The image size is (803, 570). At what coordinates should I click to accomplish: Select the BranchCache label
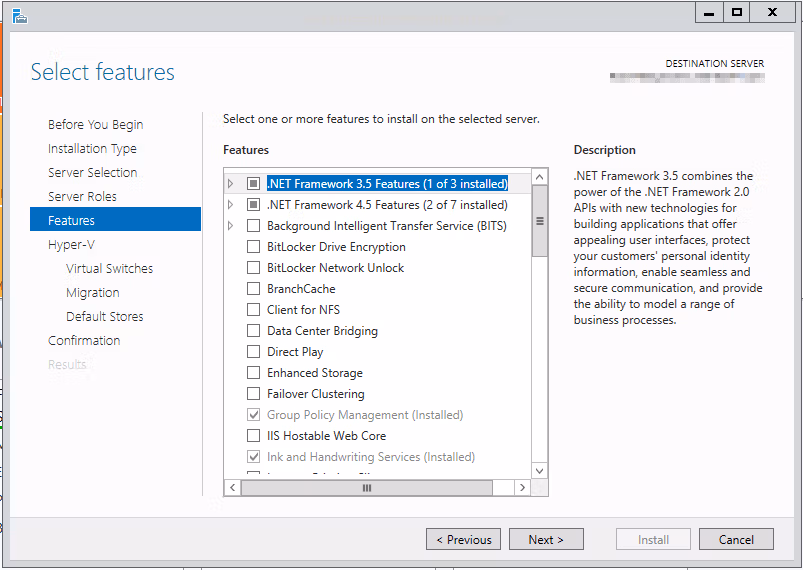(x=301, y=289)
